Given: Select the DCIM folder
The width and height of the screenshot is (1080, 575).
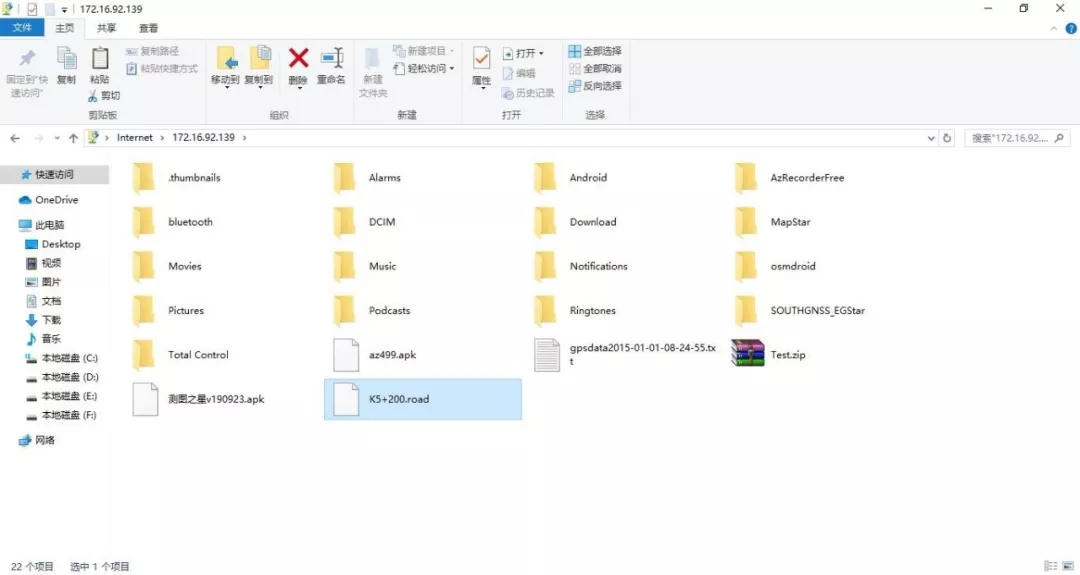Looking at the screenshot, I should (423, 222).
